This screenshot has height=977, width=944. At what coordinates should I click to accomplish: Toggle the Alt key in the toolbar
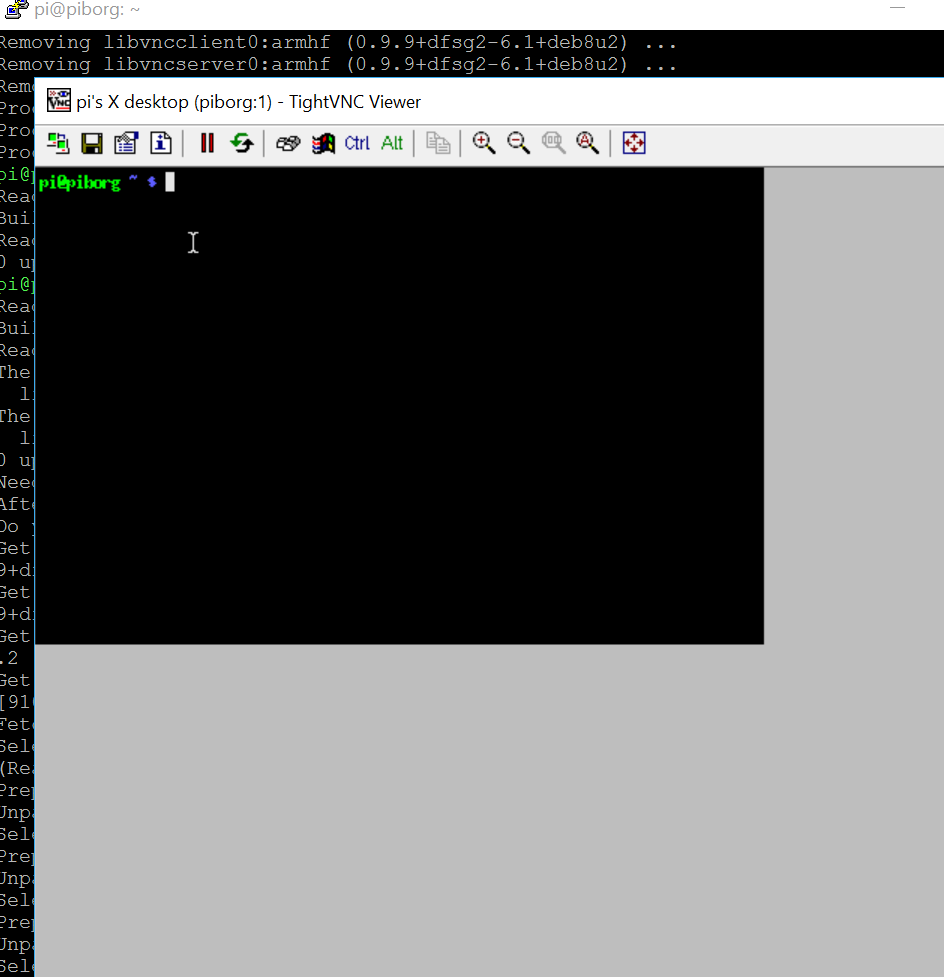(392, 143)
